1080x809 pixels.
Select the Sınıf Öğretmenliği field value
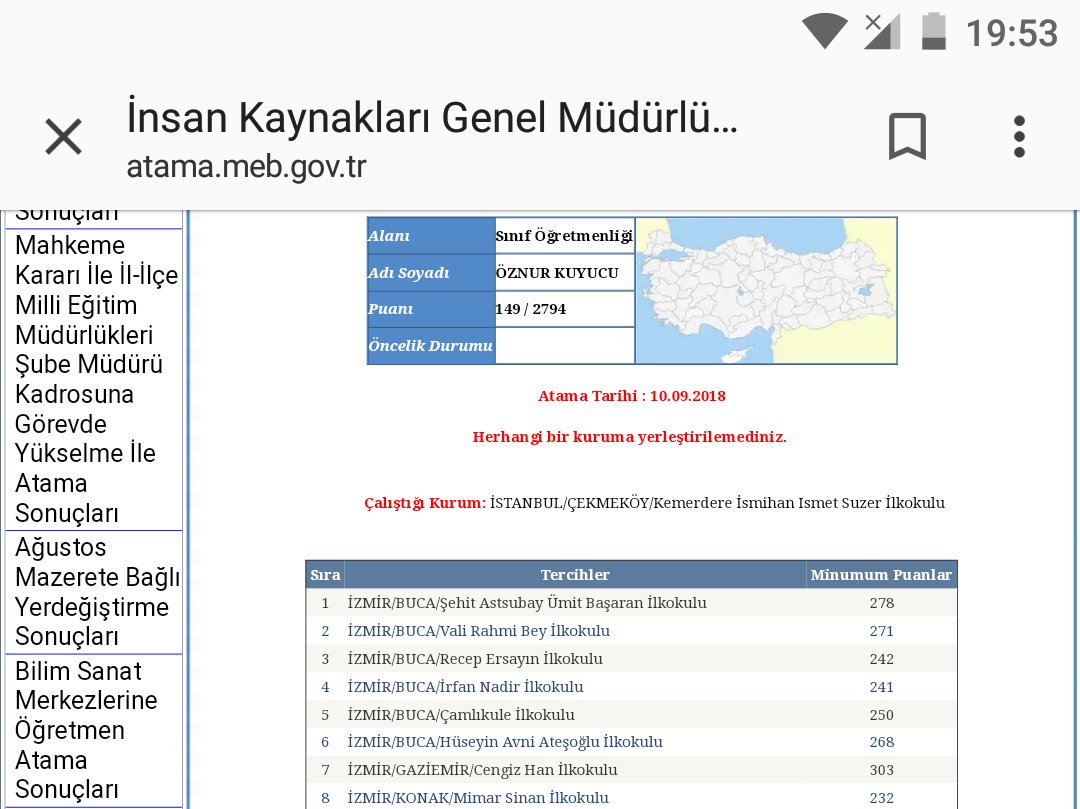pos(564,236)
